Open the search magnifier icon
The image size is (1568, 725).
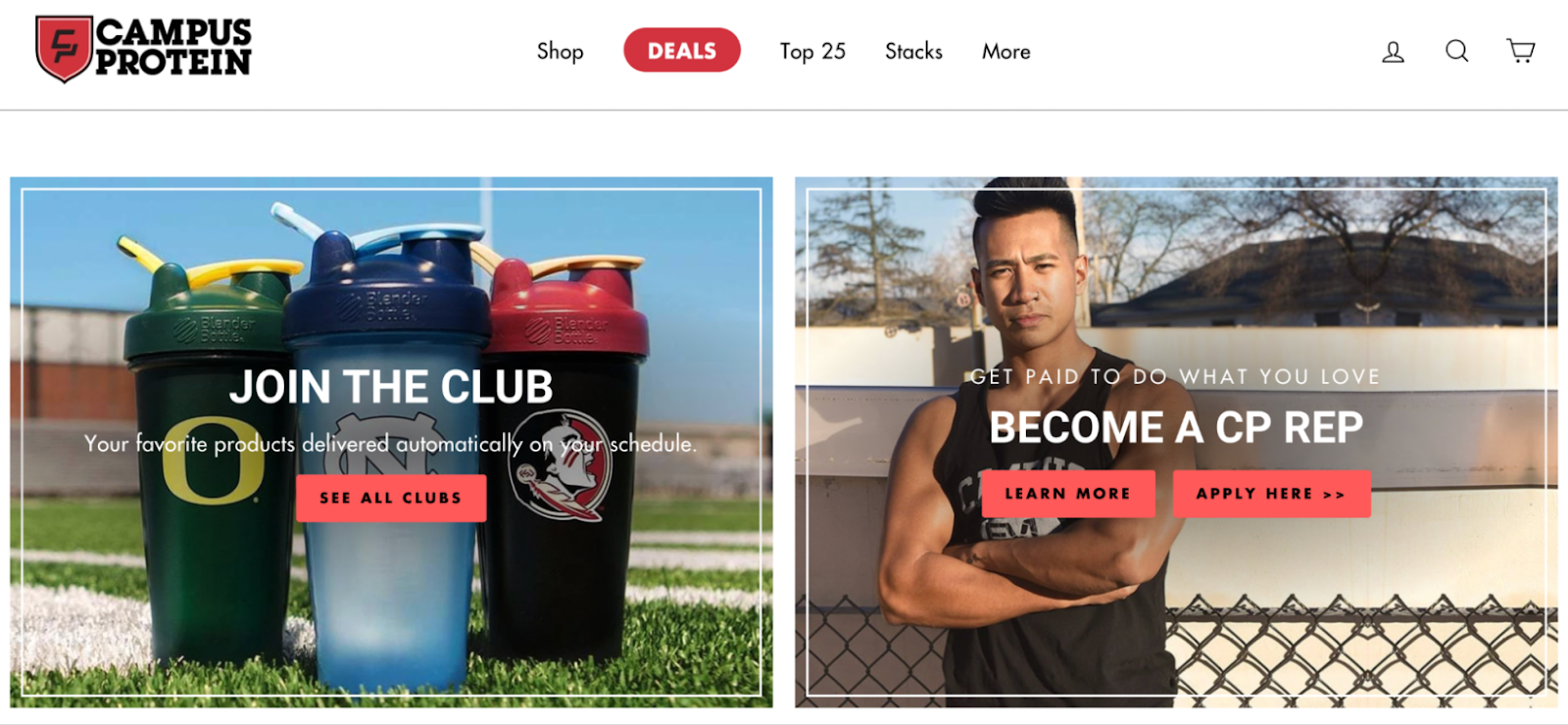click(x=1457, y=51)
